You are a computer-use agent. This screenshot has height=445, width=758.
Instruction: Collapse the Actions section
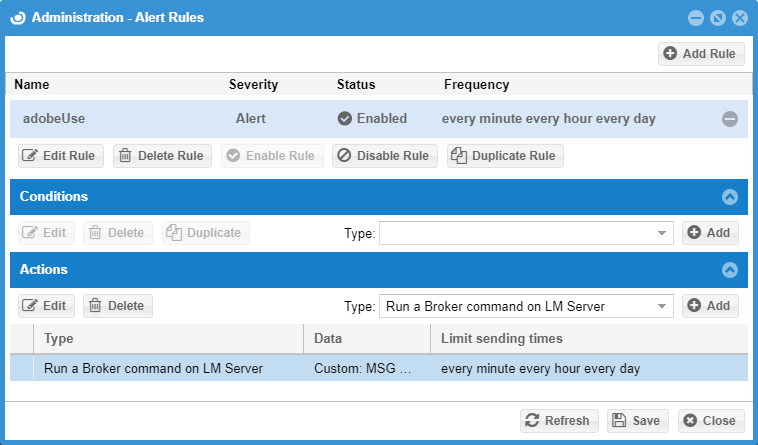730,270
